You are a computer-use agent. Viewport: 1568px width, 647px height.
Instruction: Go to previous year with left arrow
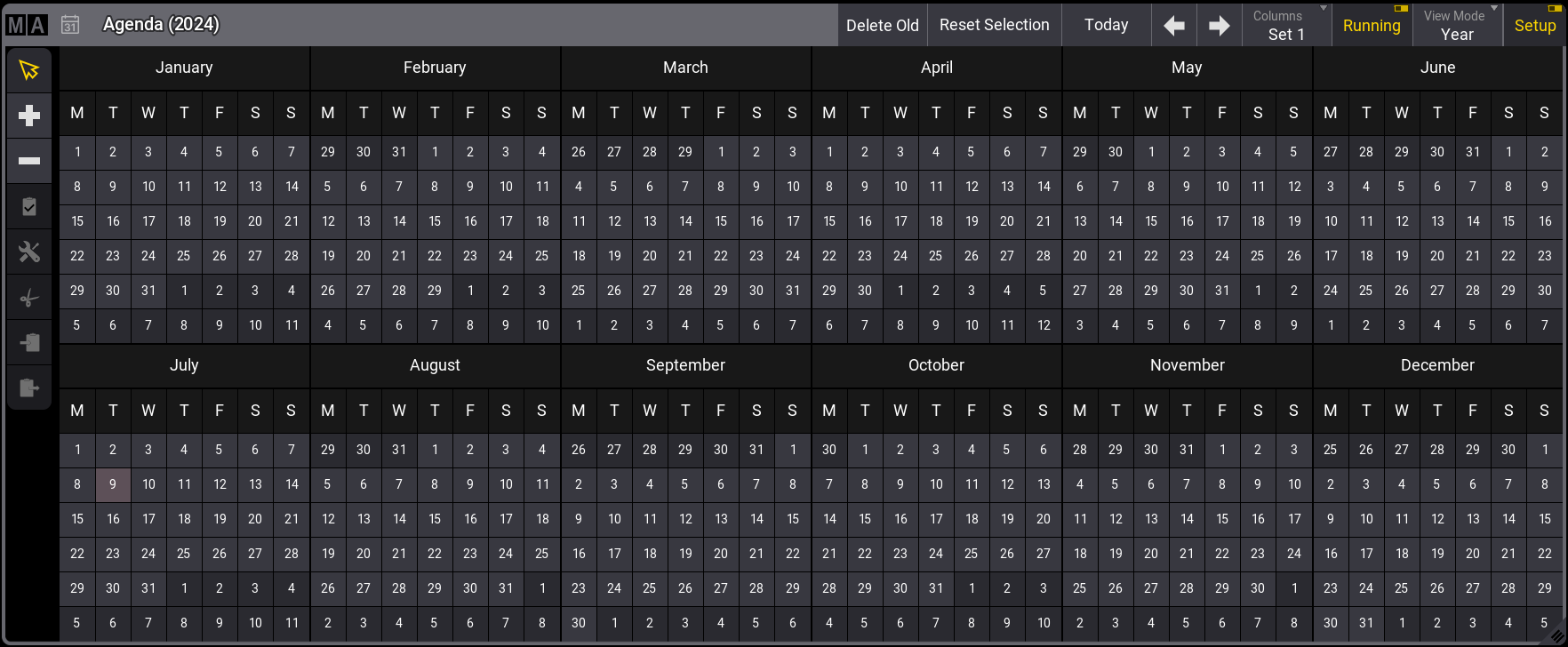pos(1174,26)
